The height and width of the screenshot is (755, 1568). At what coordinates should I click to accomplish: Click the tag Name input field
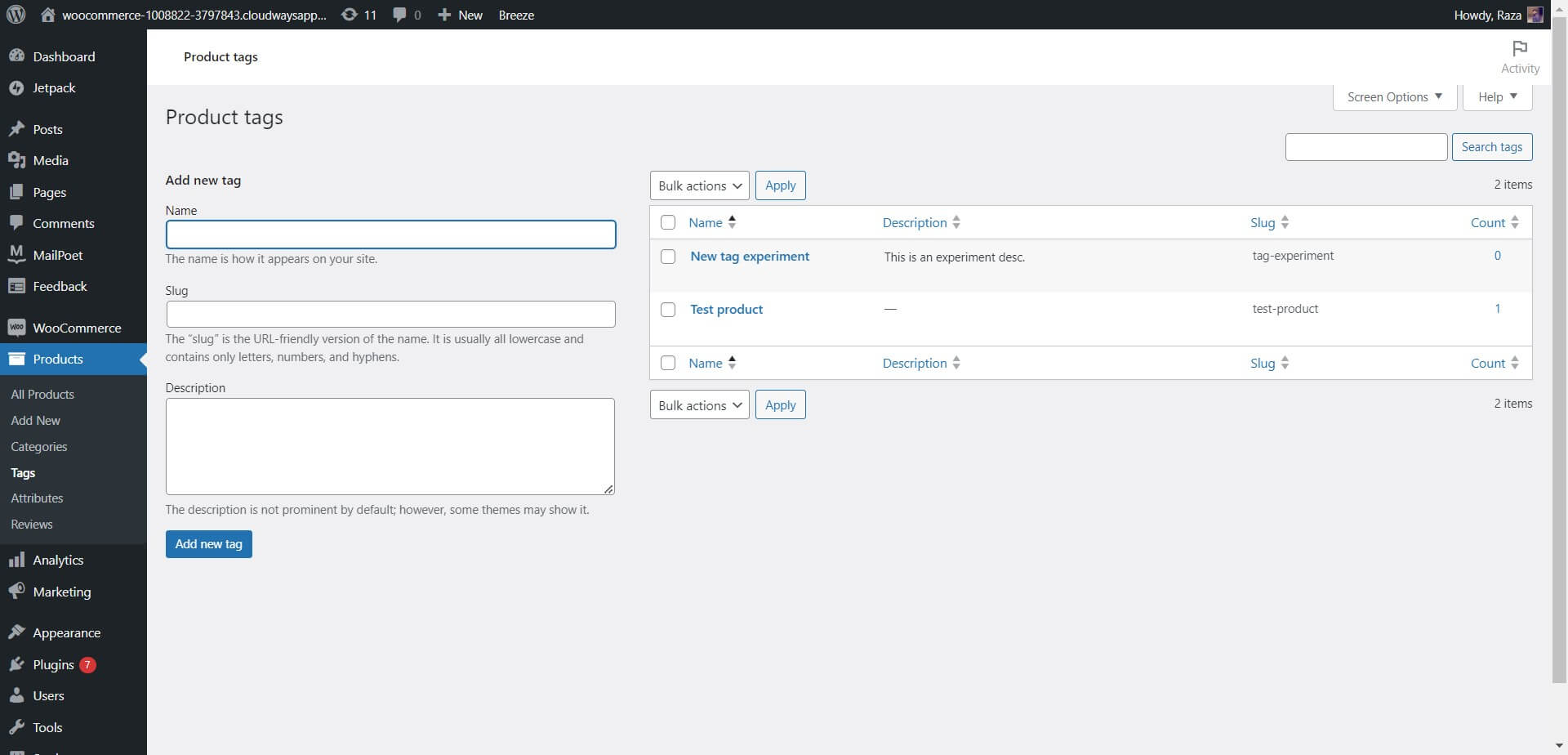pos(390,235)
